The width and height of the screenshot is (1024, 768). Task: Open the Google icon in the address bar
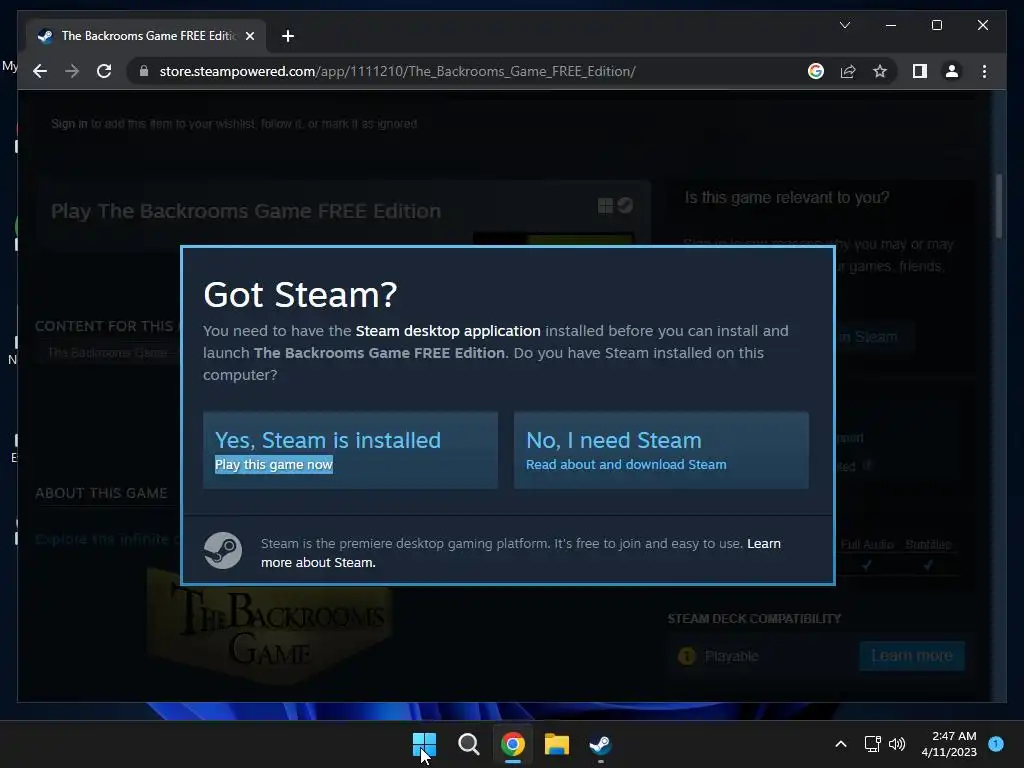coord(816,71)
